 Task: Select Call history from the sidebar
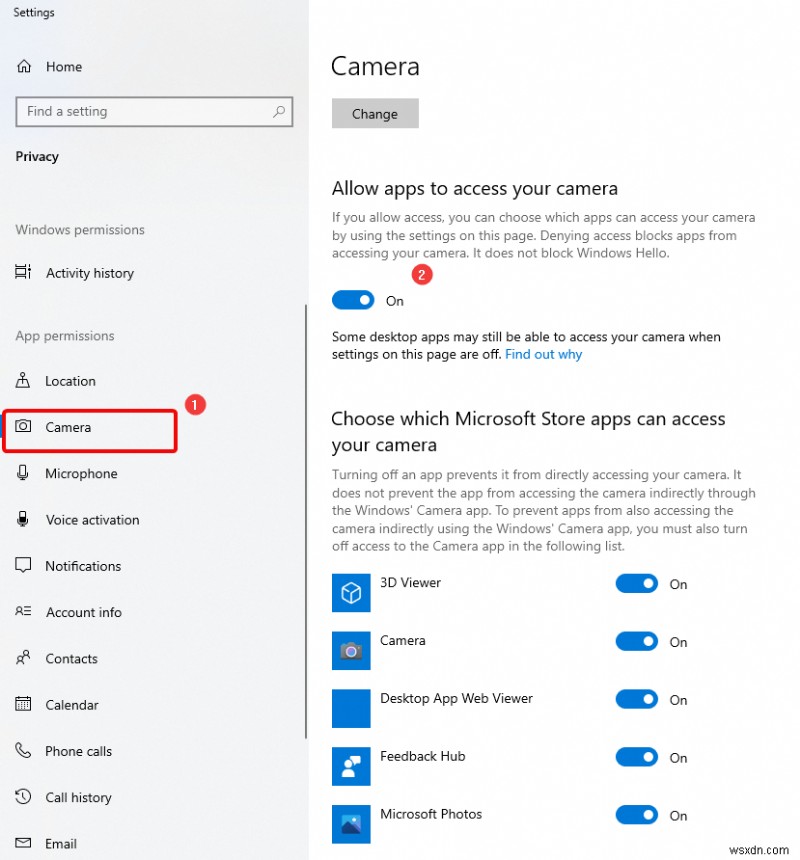tap(23, 797)
